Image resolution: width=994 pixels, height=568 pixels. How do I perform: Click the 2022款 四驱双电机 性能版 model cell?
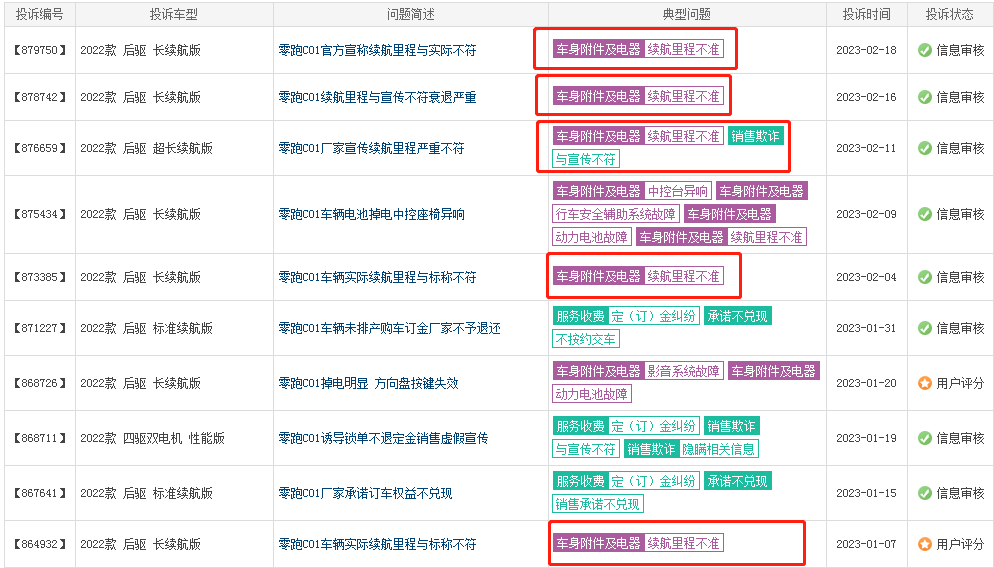[x=153, y=438]
